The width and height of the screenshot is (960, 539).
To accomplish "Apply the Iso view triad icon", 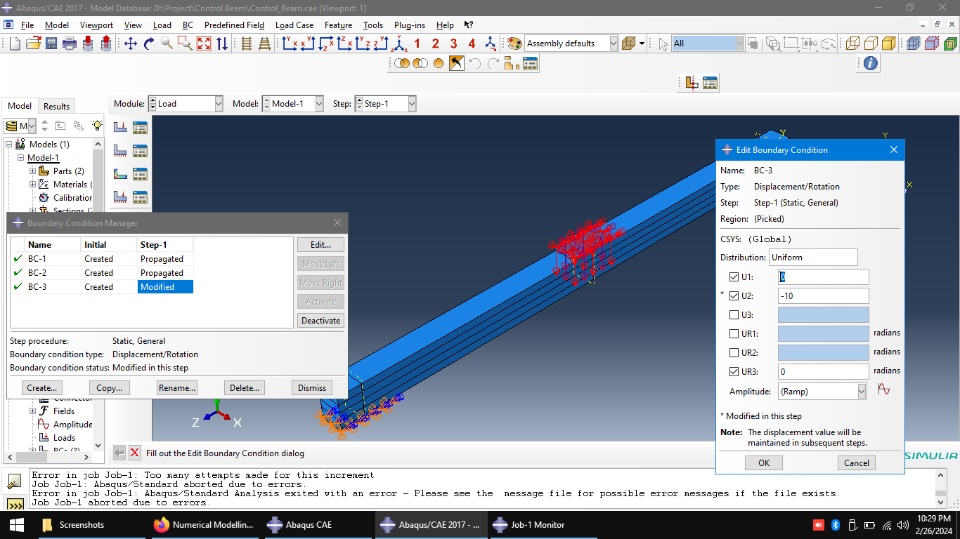I will pos(399,43).
